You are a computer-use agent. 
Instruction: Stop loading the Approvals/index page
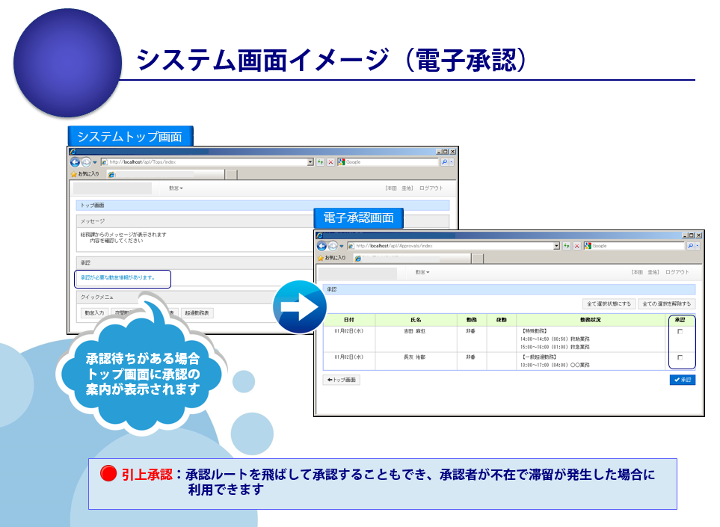pyautogui.click(x=577, y=246)
